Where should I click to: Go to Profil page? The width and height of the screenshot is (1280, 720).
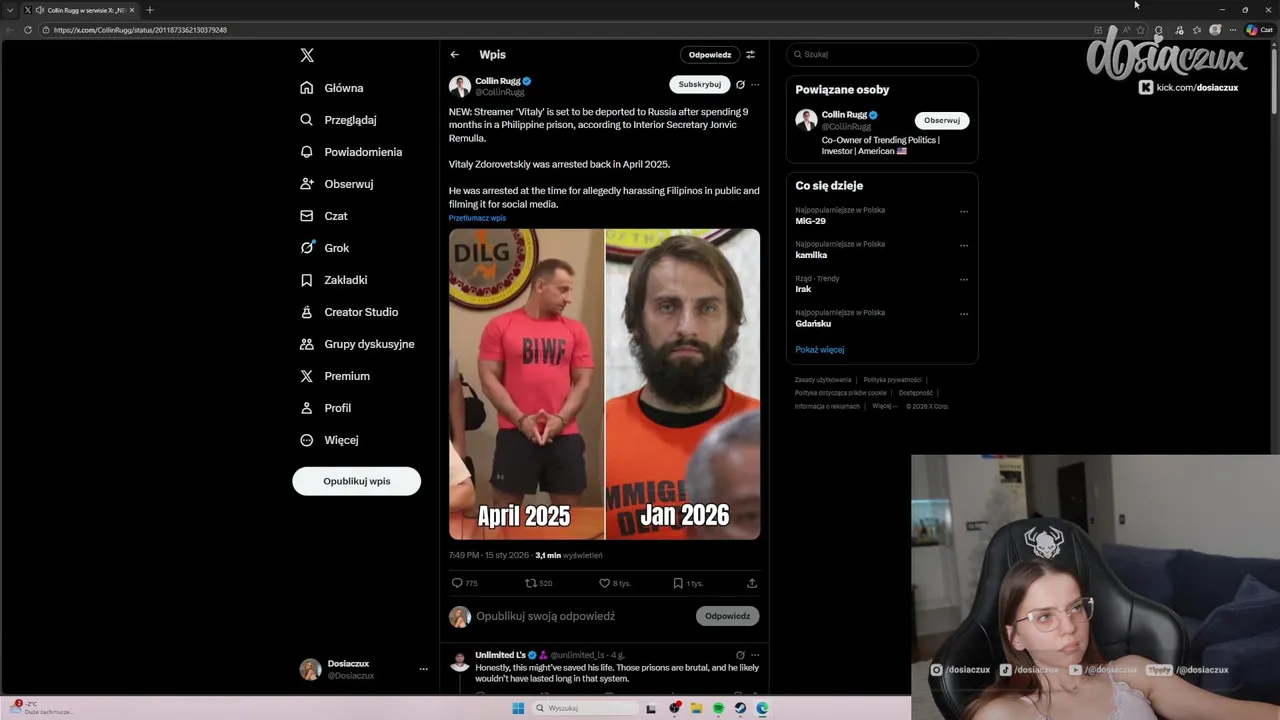coord(325,408)
